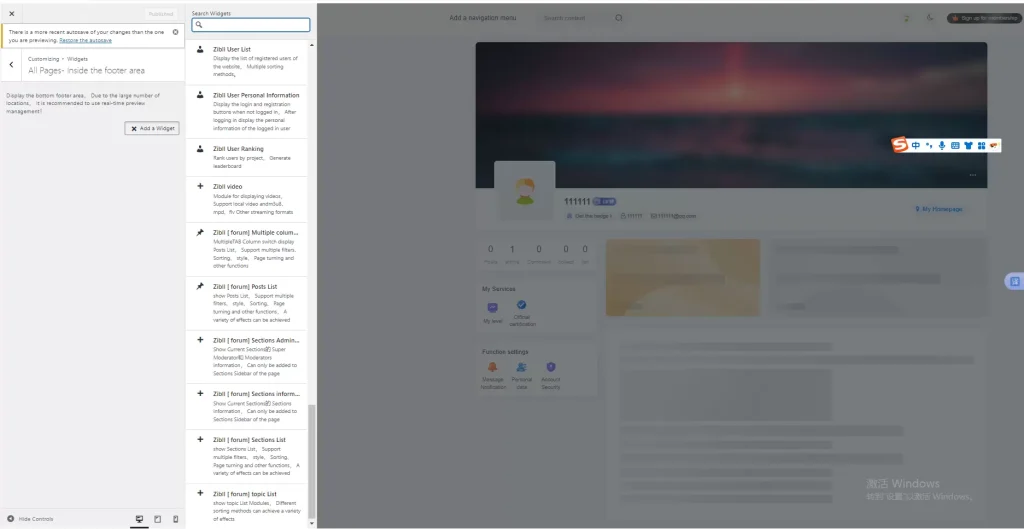
Task: Add the Zibll video widget
Action: tap(247, 199)
